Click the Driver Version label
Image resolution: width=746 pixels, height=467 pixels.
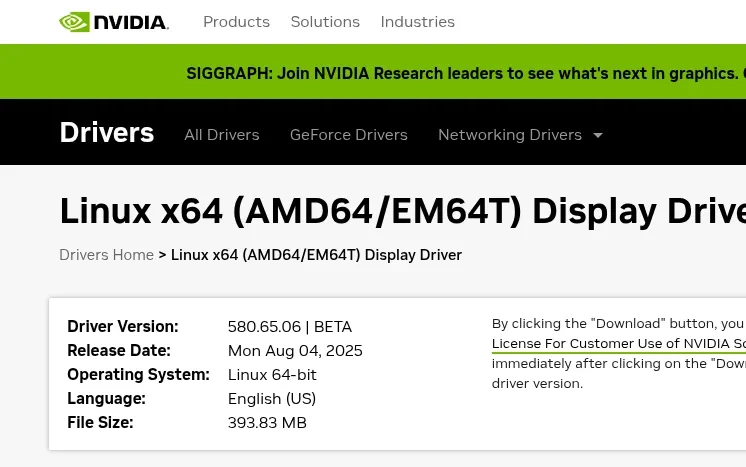point(122,327)
